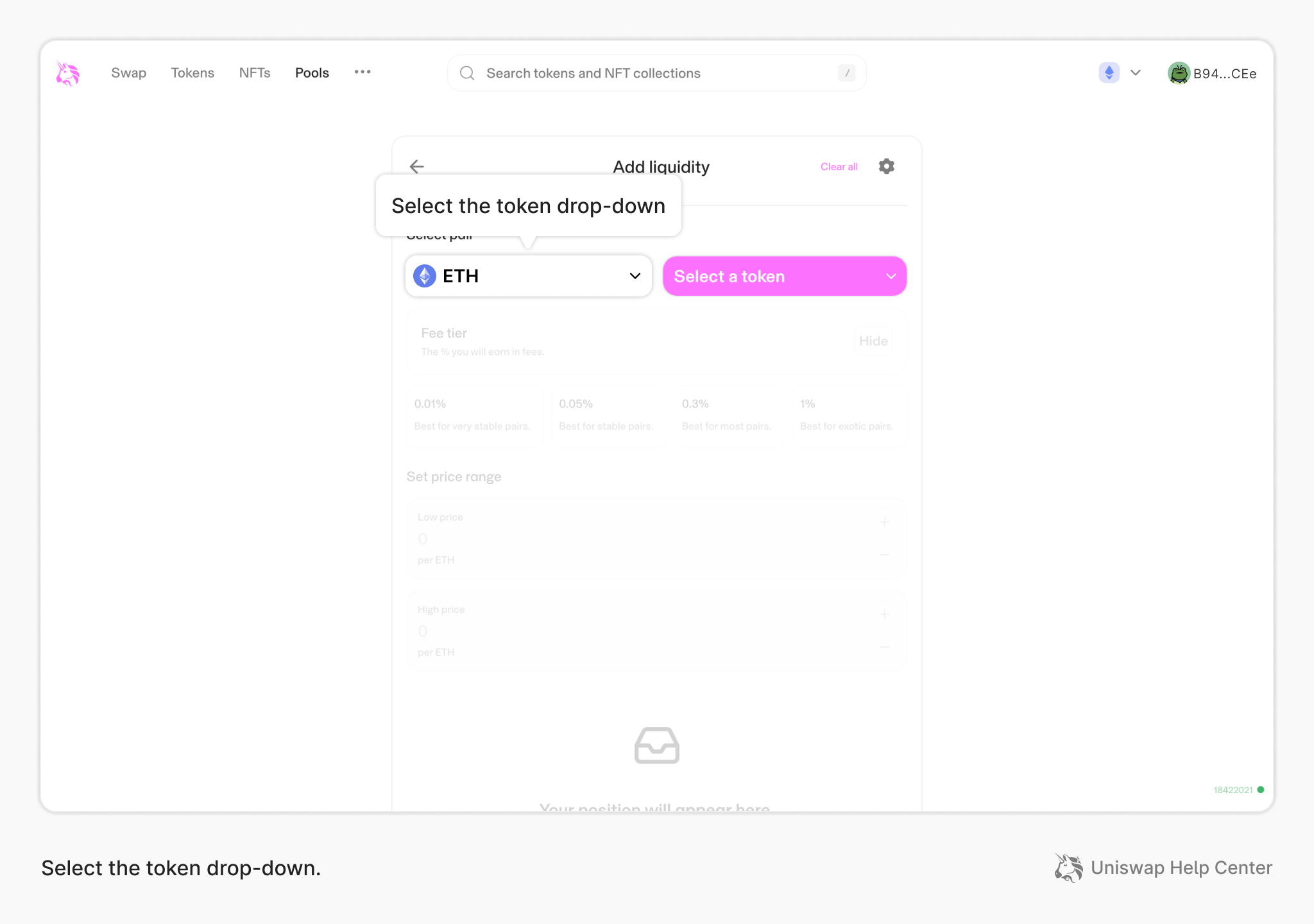Select the 1% fee tier option
The width and height of the screenshot is (1314, 924).
(x=848, y=415)
